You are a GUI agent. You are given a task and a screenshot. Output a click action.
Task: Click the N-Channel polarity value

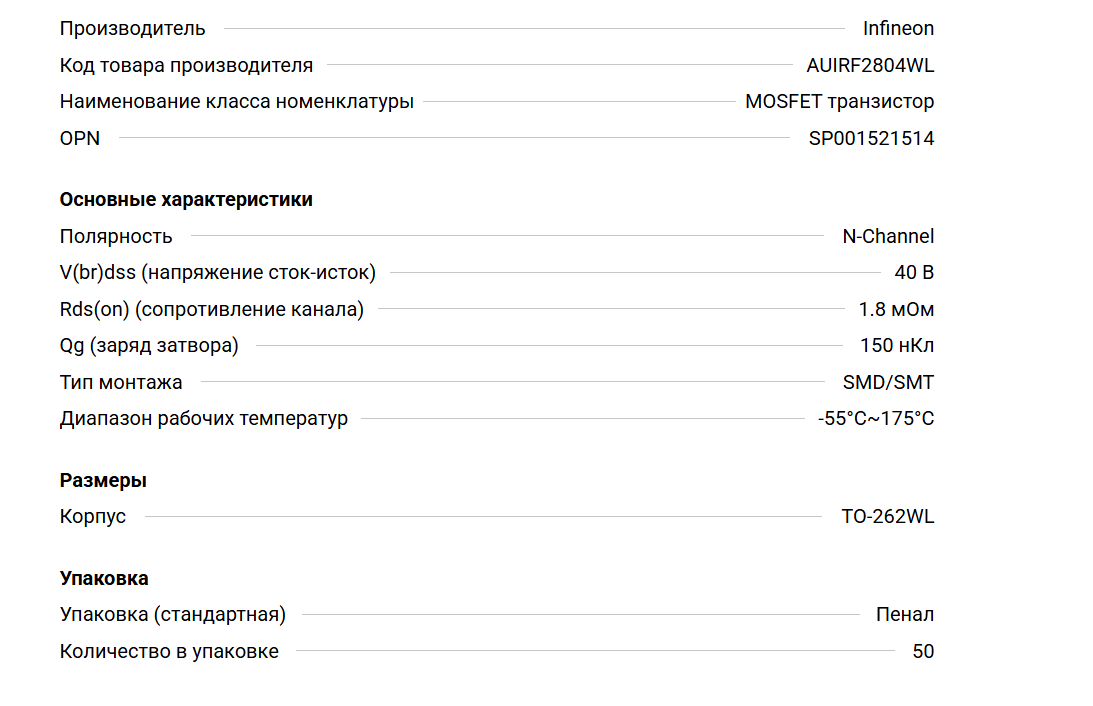click(888, 237)
